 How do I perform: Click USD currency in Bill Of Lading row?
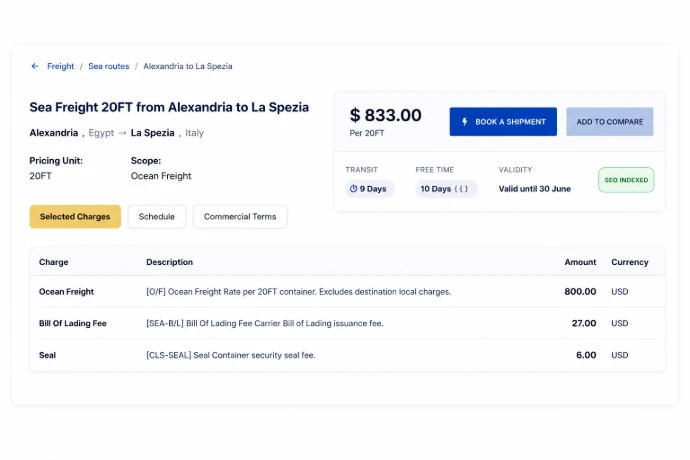620,323
